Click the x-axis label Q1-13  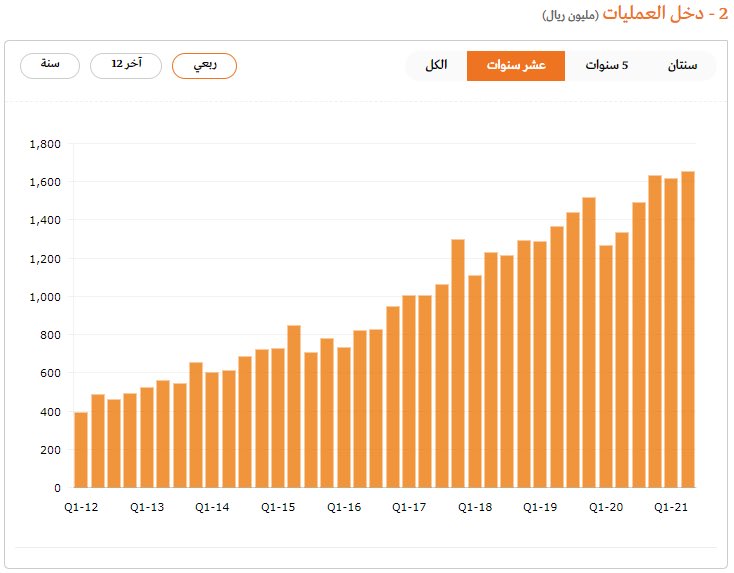coord(147,507)
